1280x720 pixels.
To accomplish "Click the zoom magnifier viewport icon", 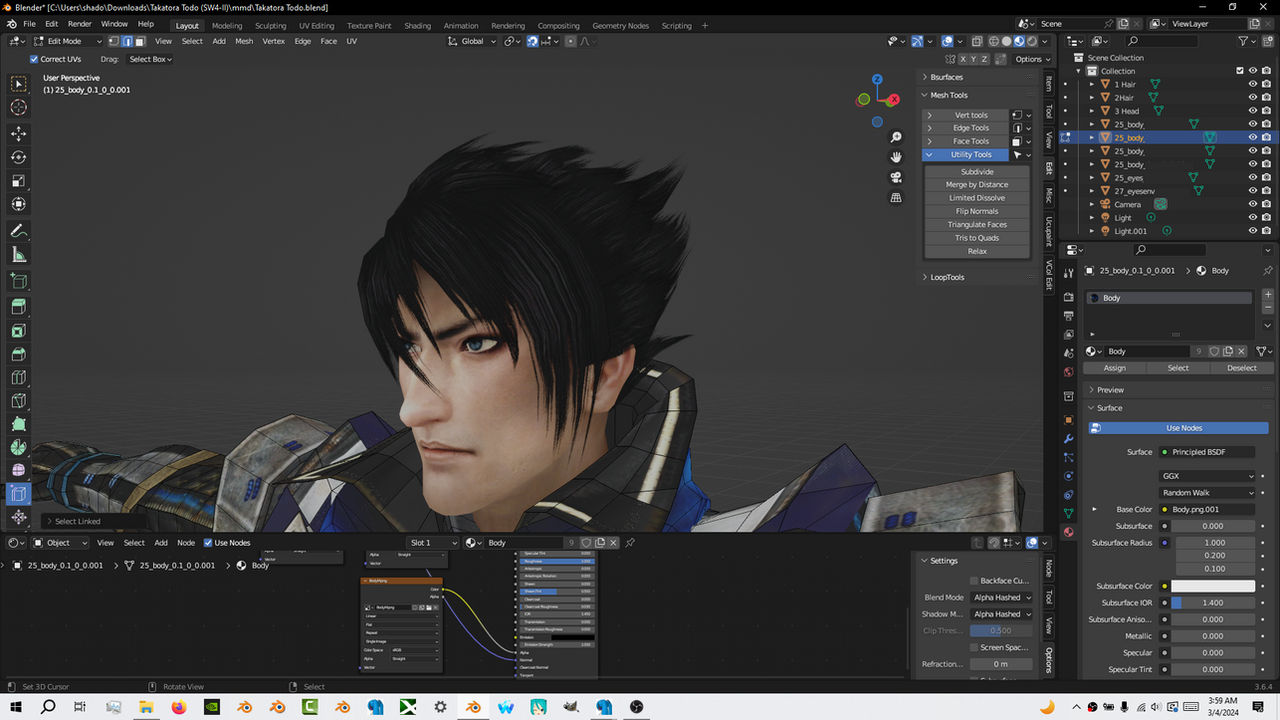I will [x=896, y=137].
